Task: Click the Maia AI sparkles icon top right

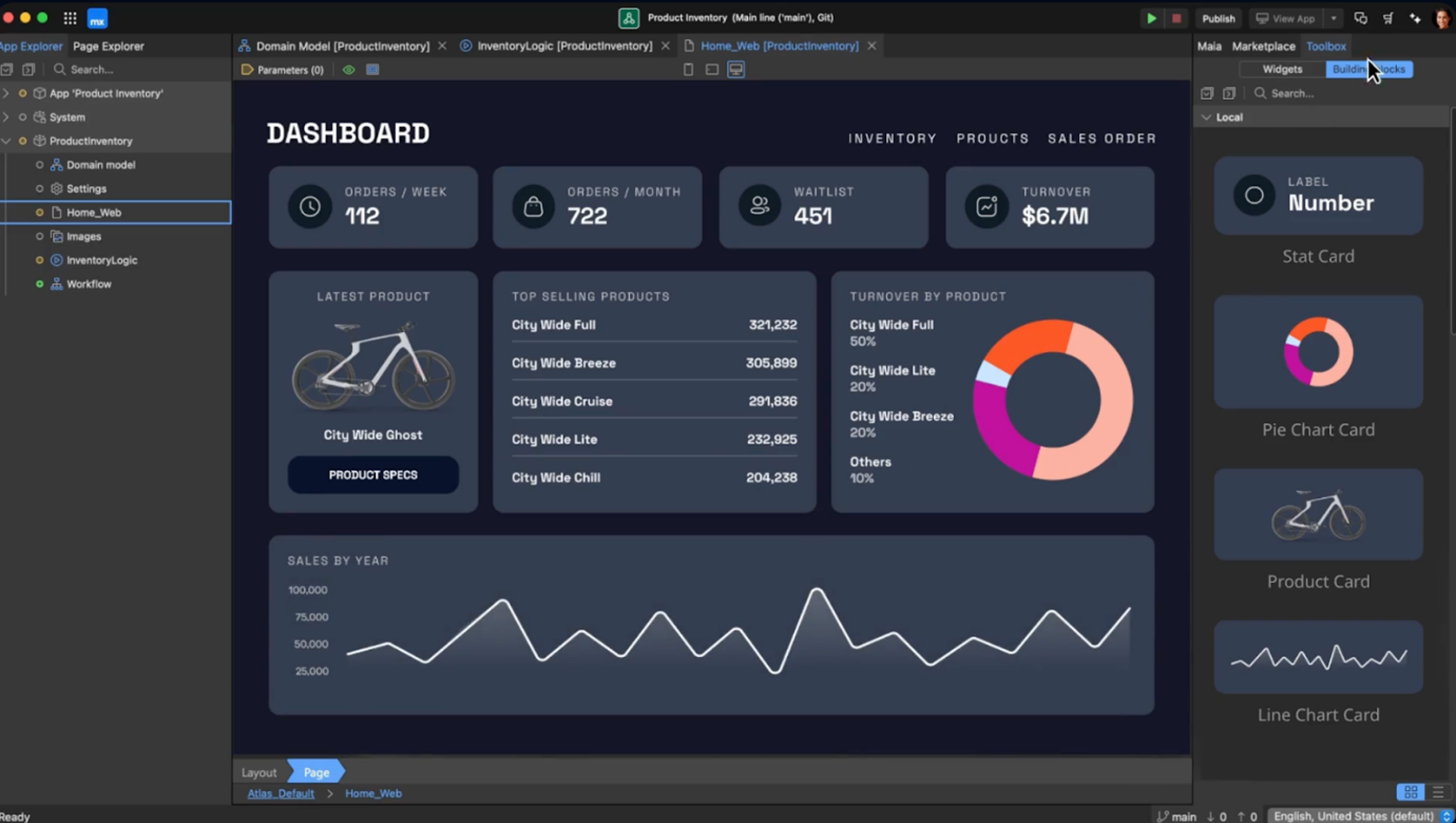Action: click(x=1415, y=18)
